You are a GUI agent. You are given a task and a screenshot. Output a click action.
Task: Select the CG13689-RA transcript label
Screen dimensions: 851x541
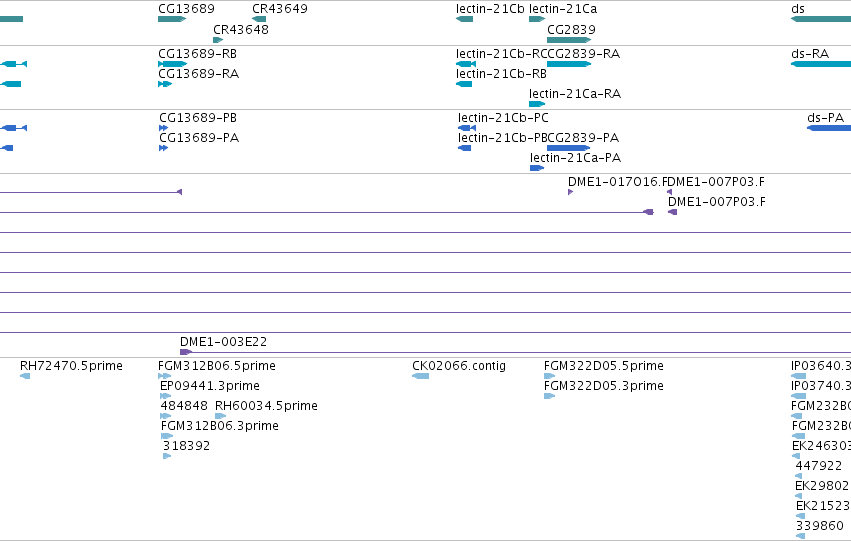(x=199, y=73)
